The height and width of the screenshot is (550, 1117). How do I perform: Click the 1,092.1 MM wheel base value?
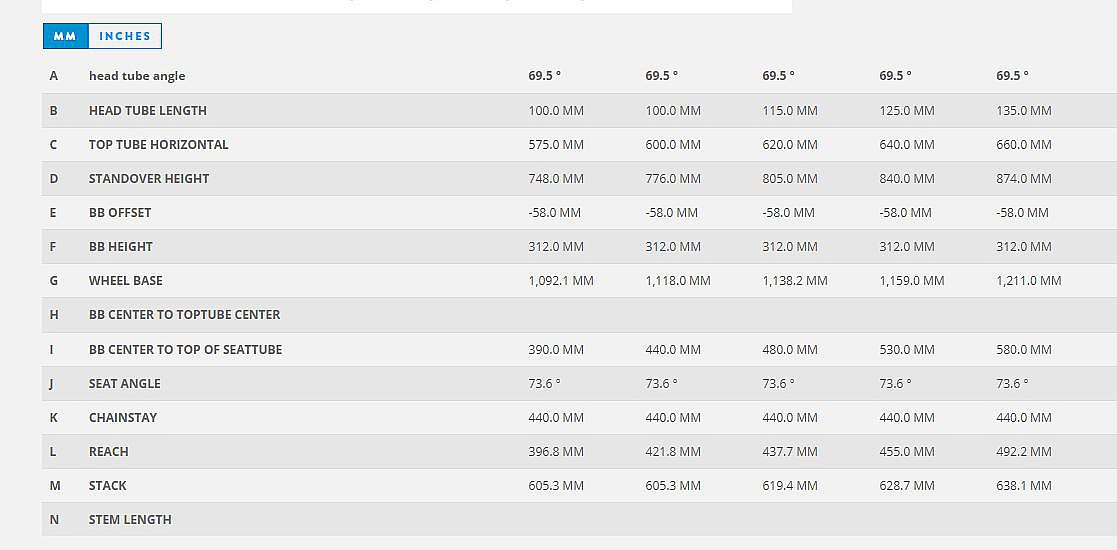pyautogui.click(x=561, y=281)
